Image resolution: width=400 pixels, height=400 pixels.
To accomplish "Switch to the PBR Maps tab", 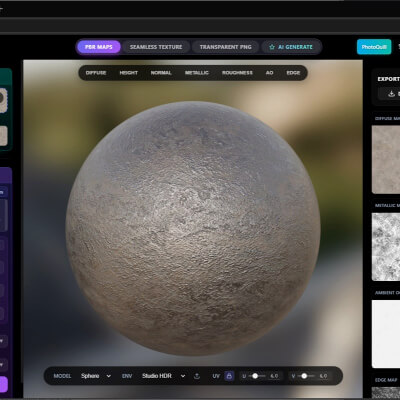I will (99, 47).
